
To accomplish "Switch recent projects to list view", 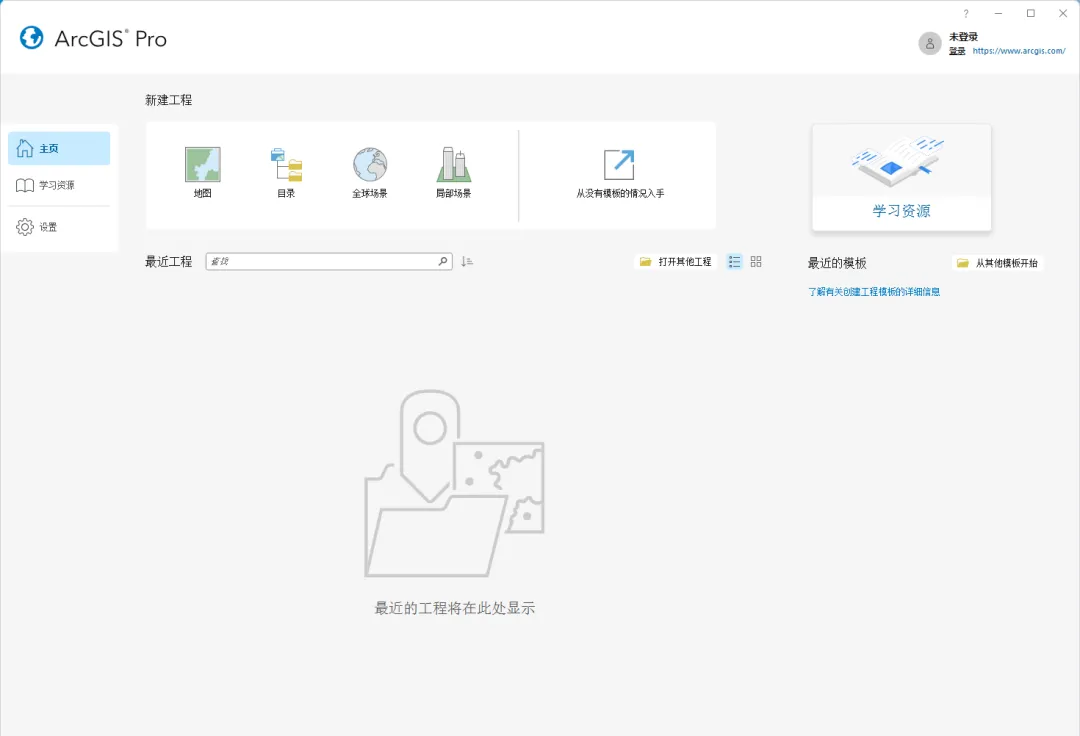I will [x=734, y=262].
